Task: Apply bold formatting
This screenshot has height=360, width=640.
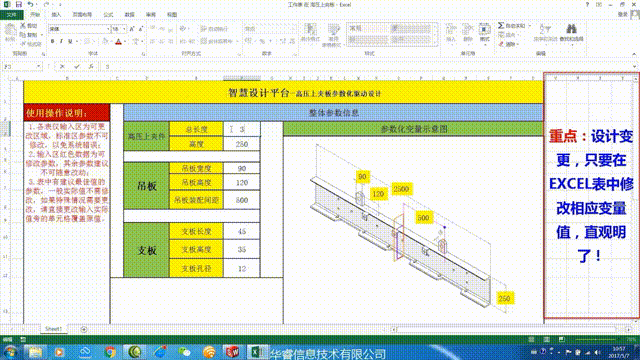Action: click(52, 41)
